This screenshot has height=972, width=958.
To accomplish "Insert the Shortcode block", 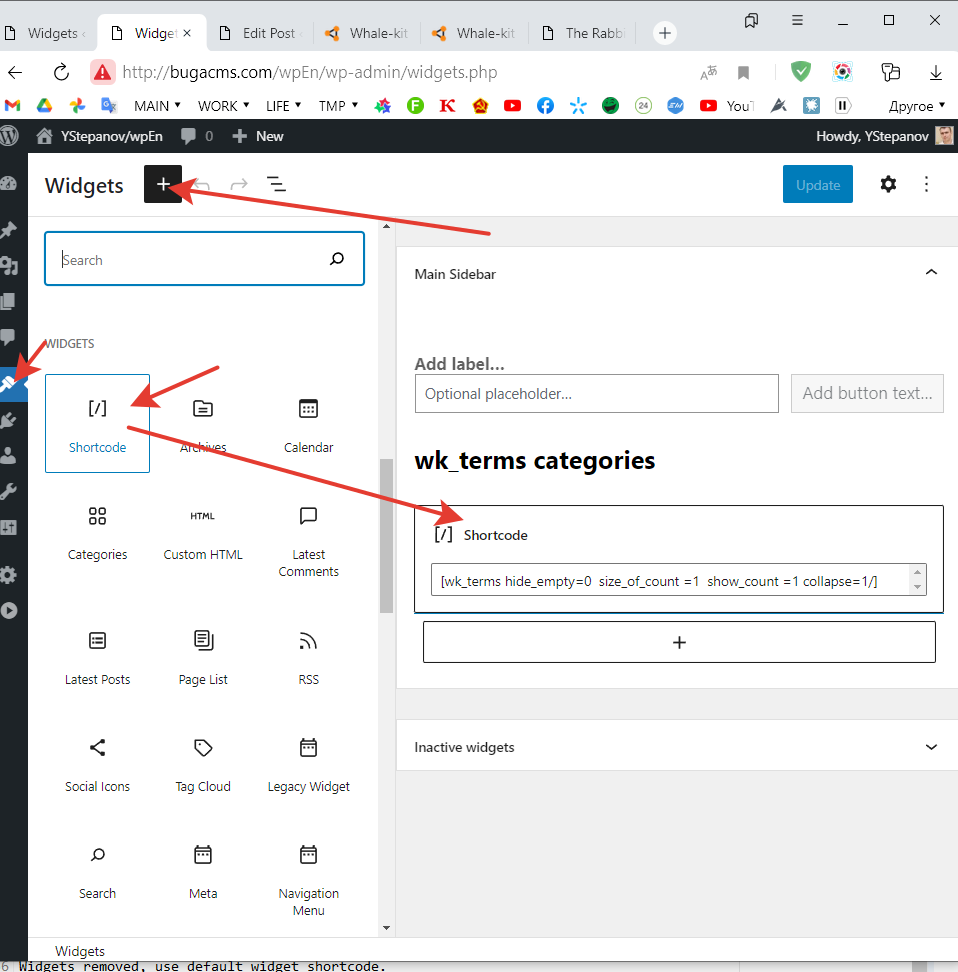I will coord(97,423).
